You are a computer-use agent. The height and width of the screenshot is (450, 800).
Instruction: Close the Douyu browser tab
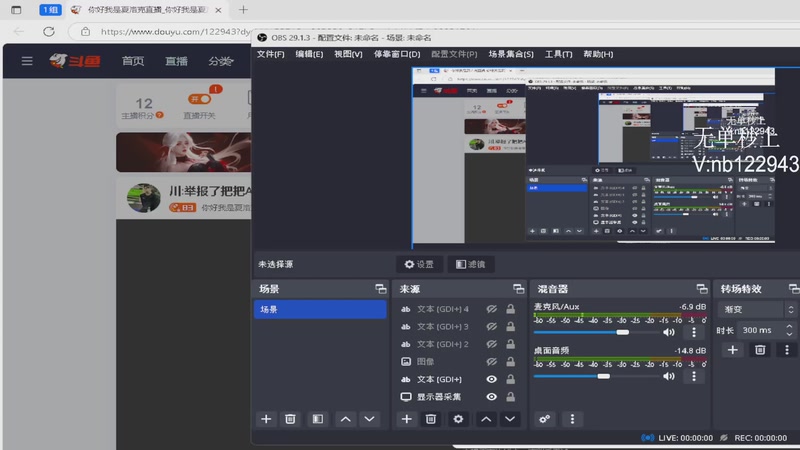218,10
